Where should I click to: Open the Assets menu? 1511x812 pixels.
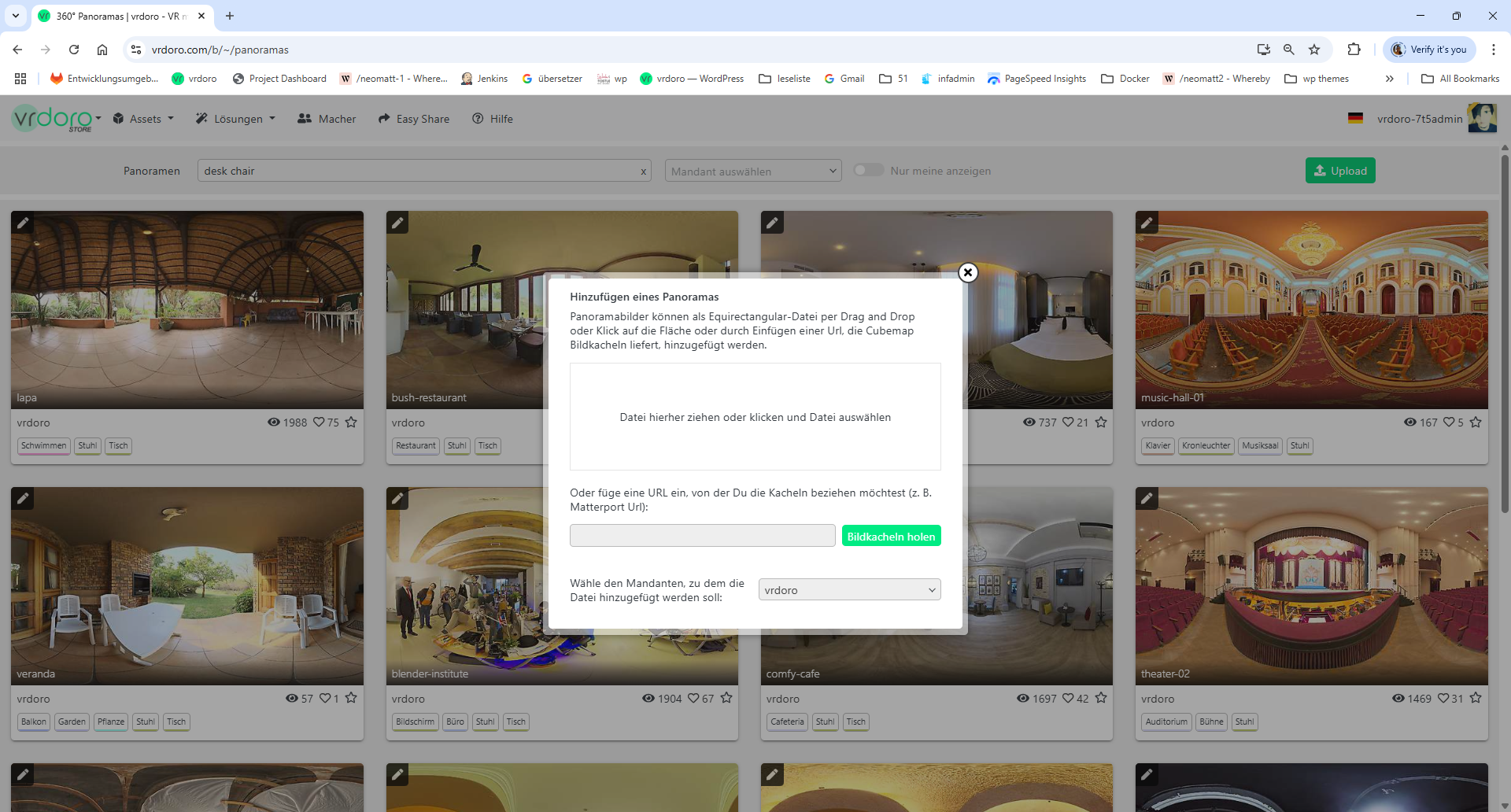pos(144,119)
